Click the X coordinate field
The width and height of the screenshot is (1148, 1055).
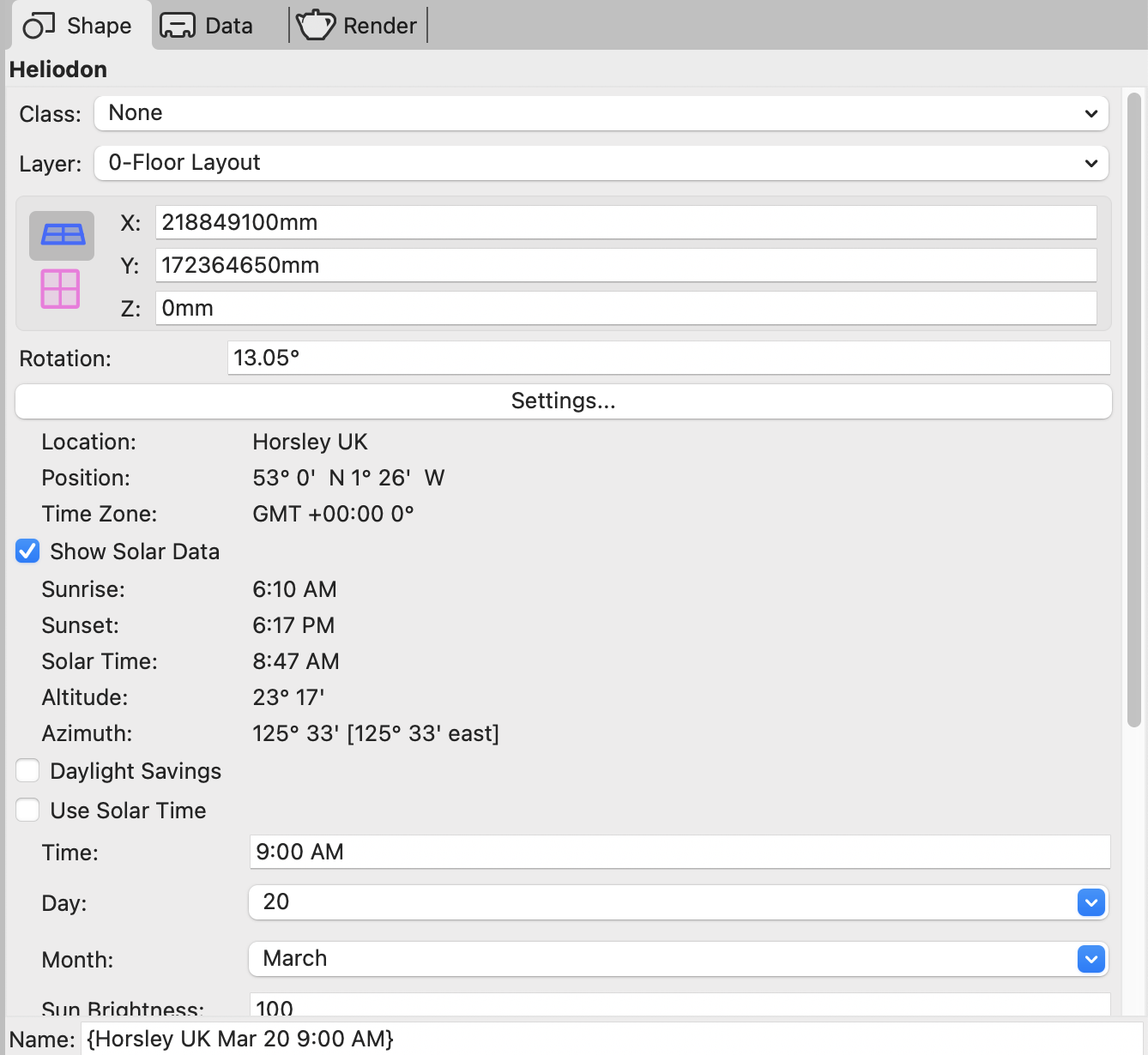pos(625,222)
